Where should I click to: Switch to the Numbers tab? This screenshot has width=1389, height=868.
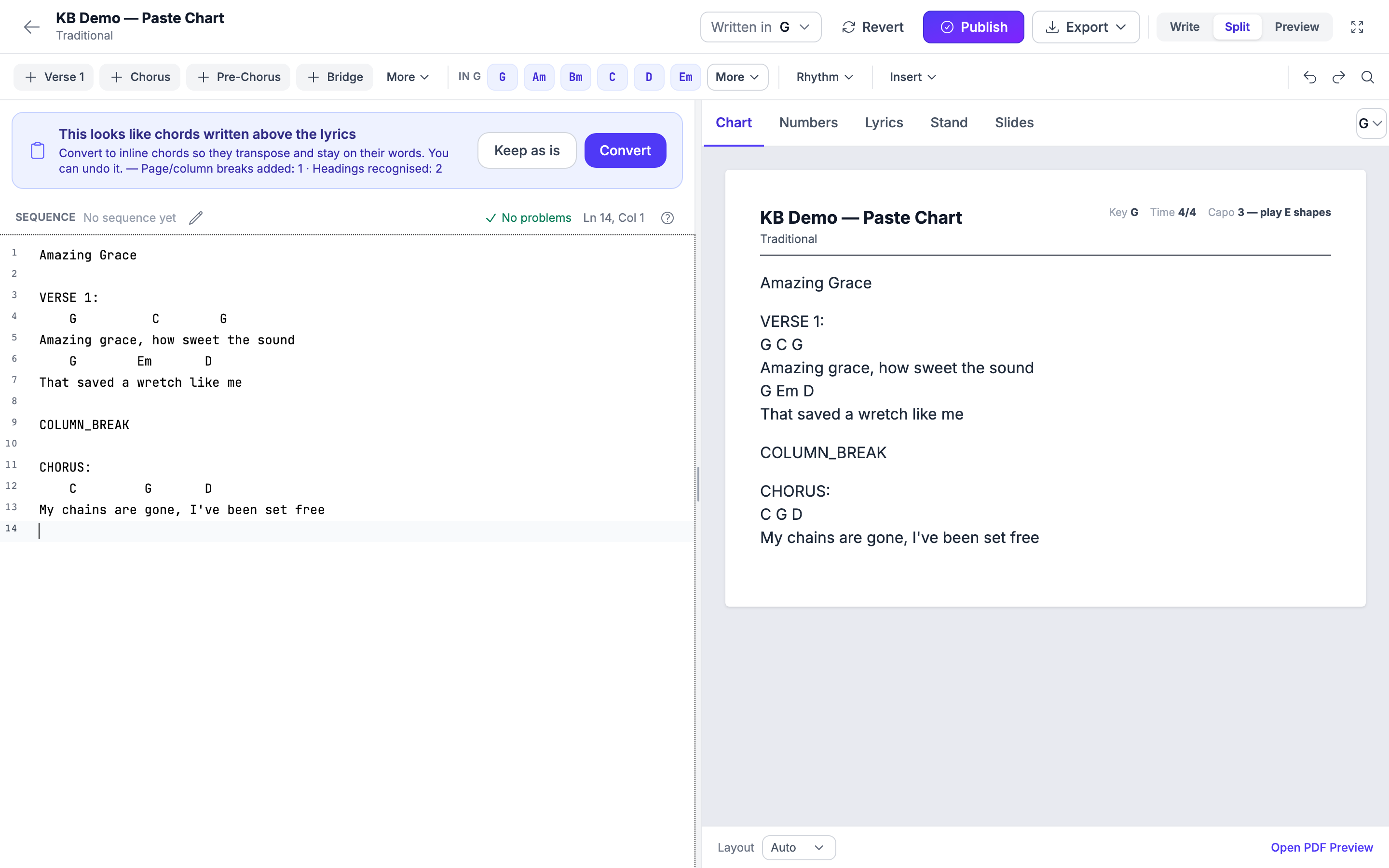tap(808, 123)
